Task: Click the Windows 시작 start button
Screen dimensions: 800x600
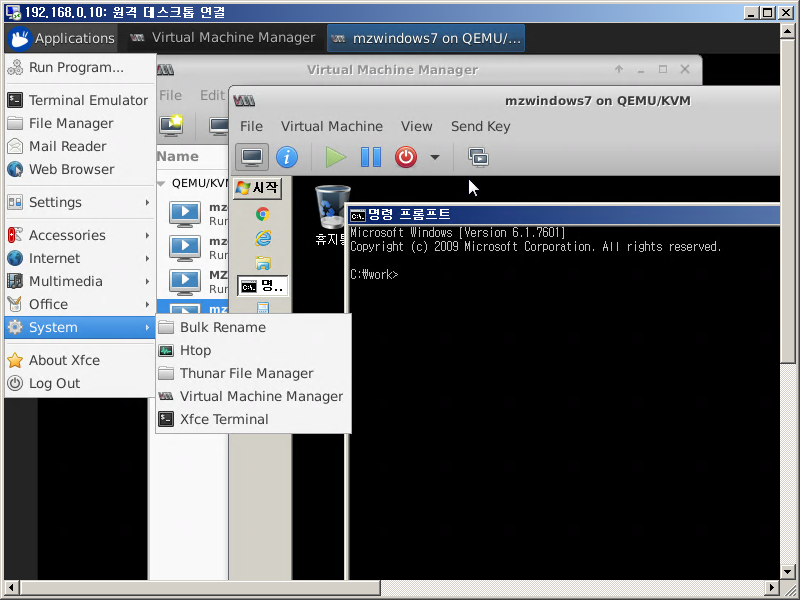Action: point(258,188)
